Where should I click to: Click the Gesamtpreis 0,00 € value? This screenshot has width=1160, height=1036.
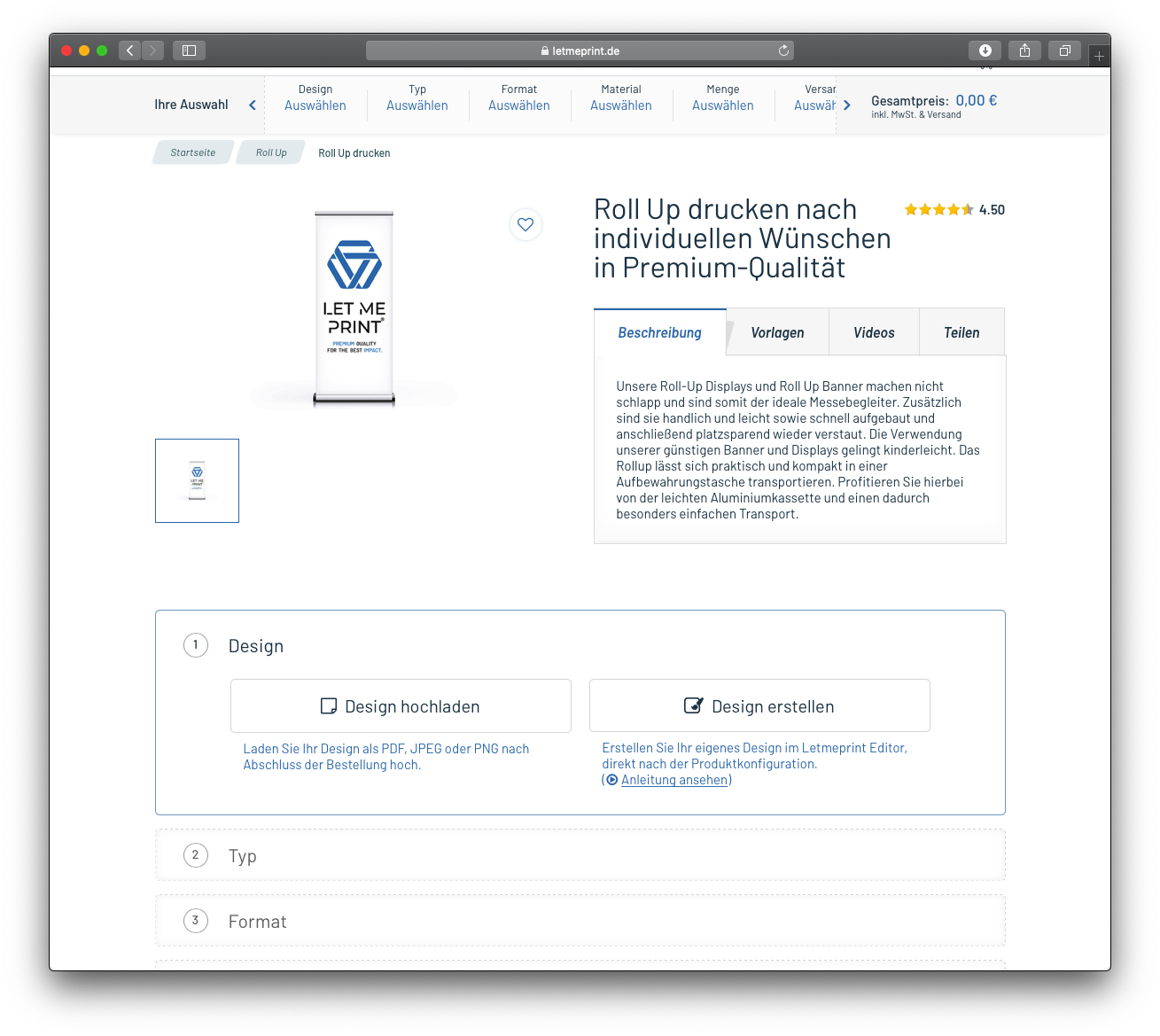click(x=977, y=100)
